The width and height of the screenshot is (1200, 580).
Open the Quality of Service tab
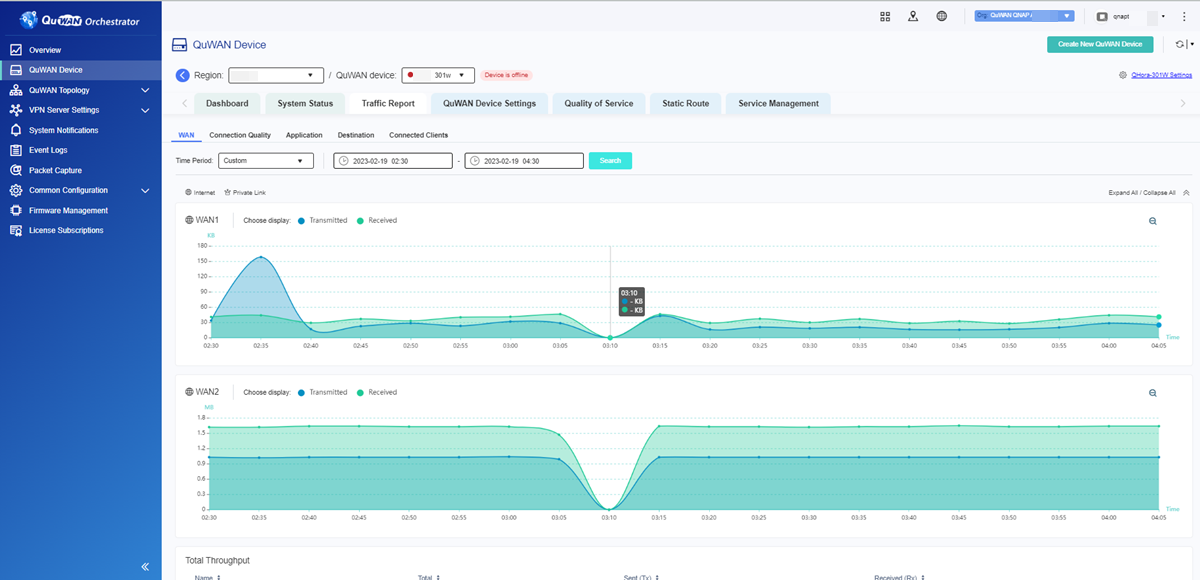tap(598, 103)
